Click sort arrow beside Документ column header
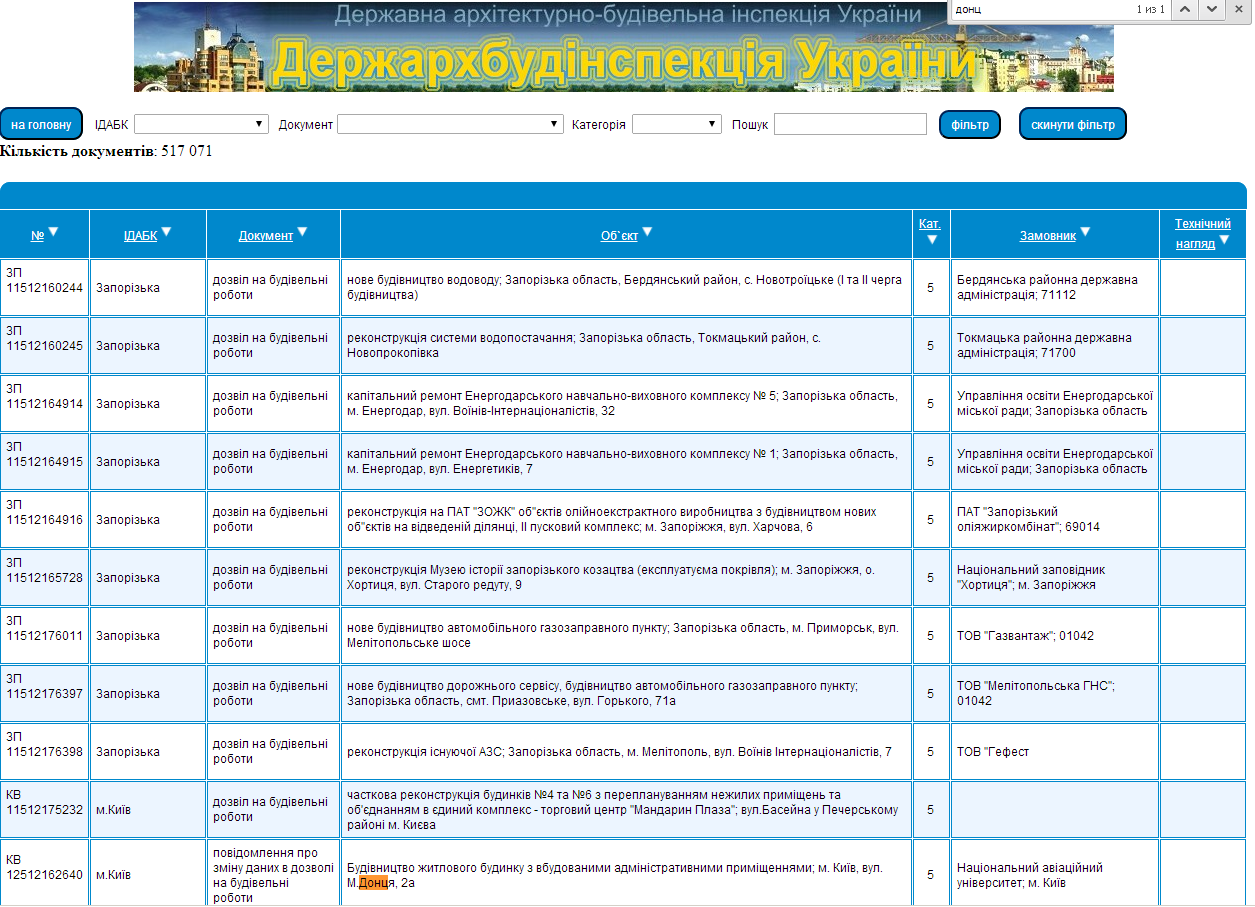1255x907 pixels. click(302, 232)
